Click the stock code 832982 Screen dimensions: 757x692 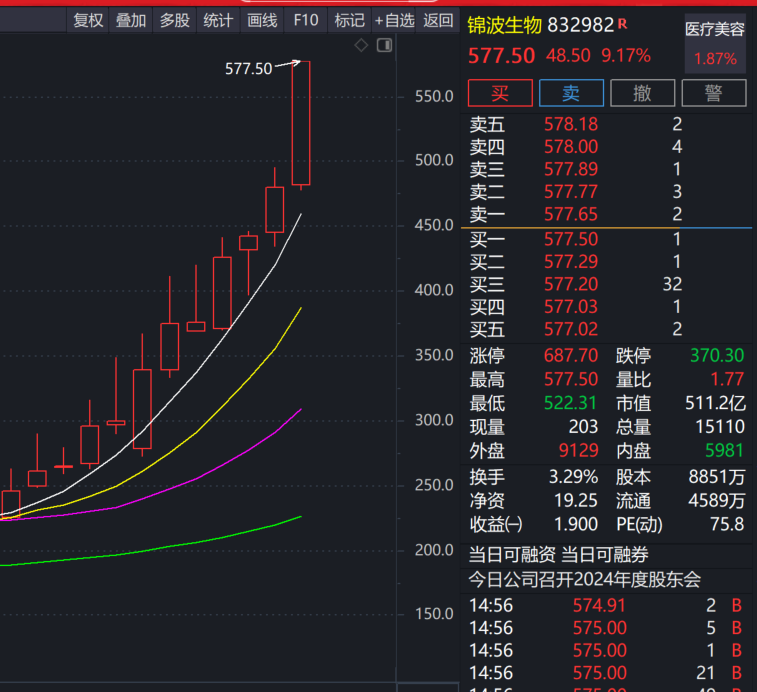[x=580, y=25]
